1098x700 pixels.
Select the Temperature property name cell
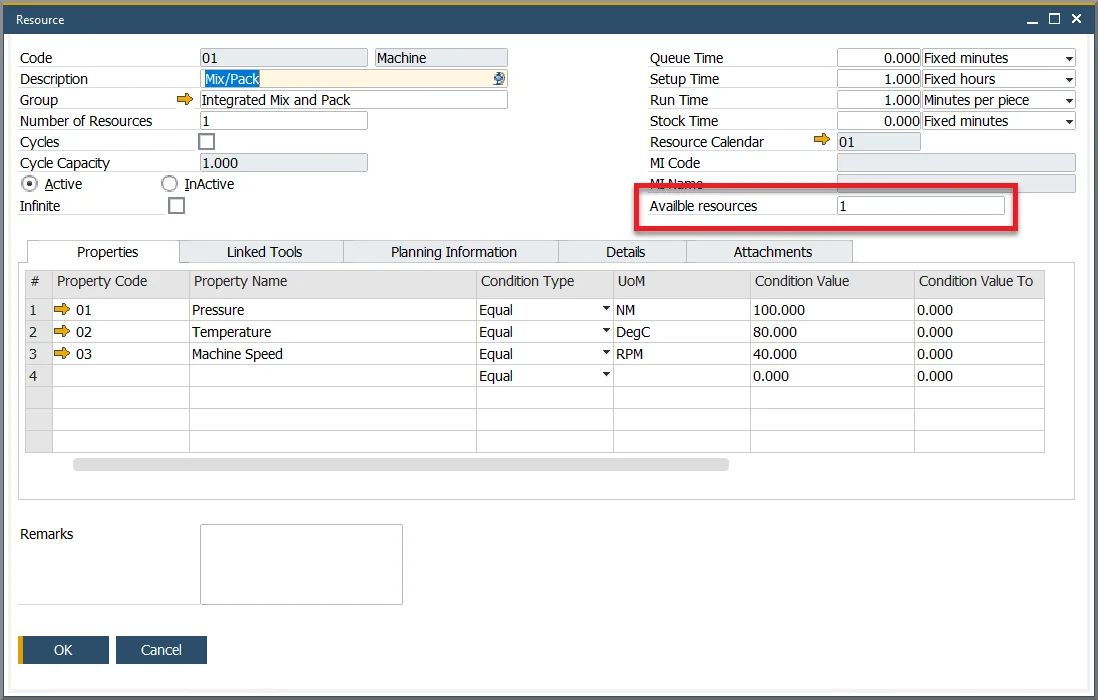point(333,332)
